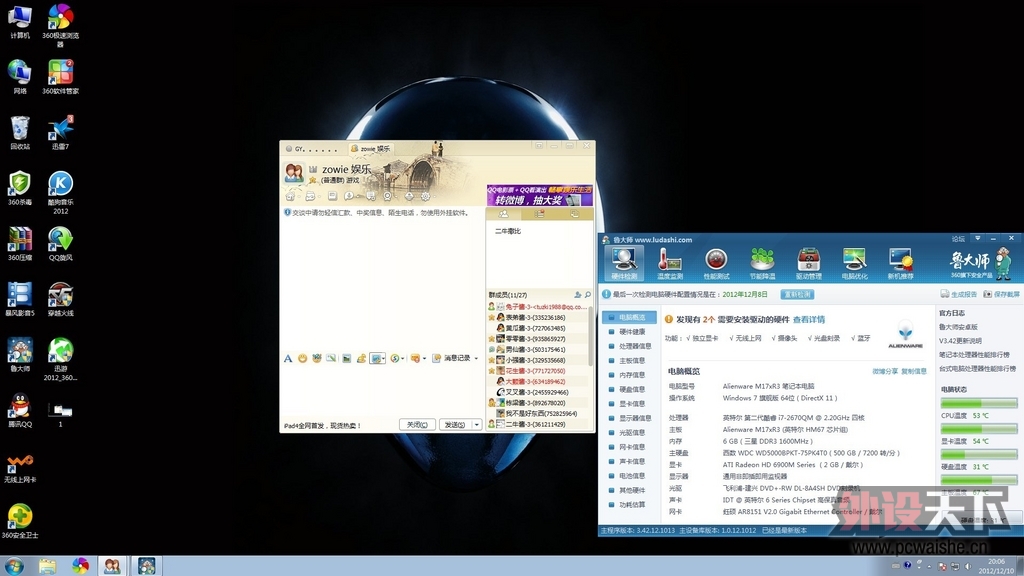The image size is (1024, 576).
Task: Click 复制信息 link
Action: coord(914,371)
